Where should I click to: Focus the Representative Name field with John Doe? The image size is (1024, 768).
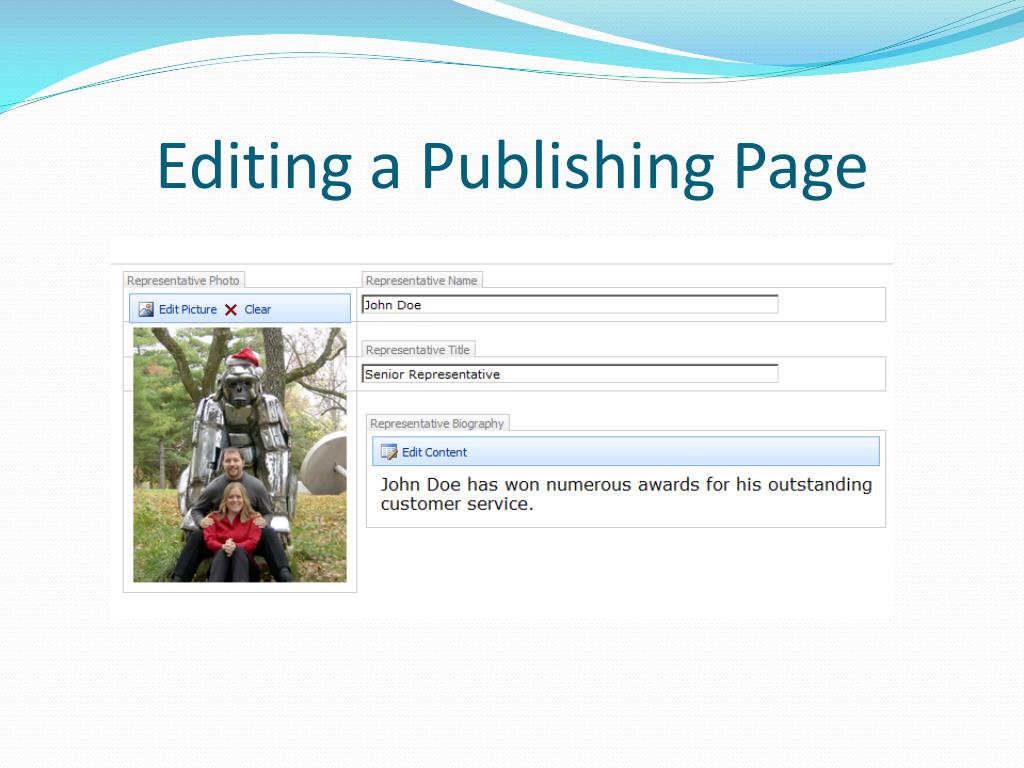point(570,304)
